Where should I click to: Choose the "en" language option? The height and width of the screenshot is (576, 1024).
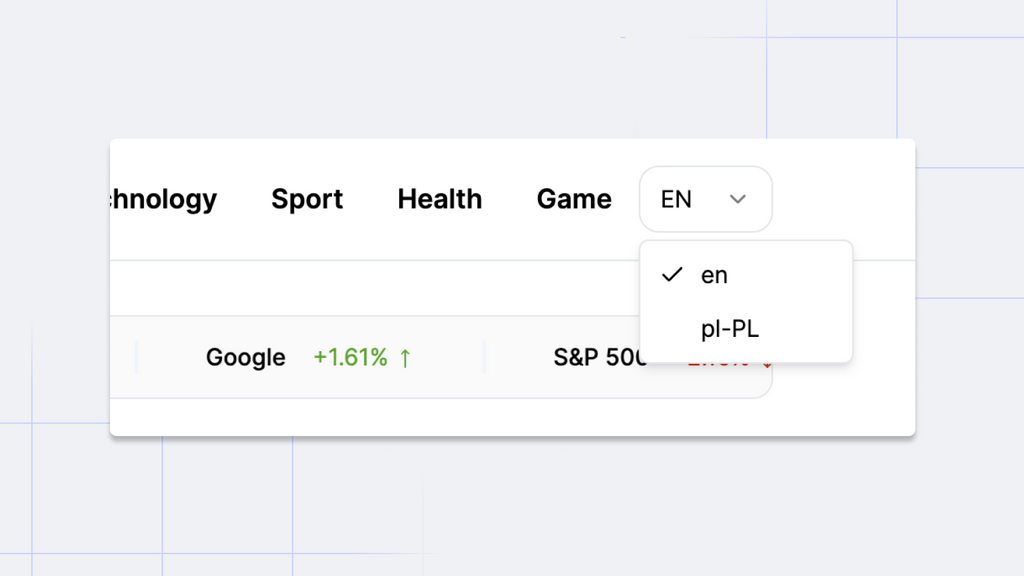(746, 275)
